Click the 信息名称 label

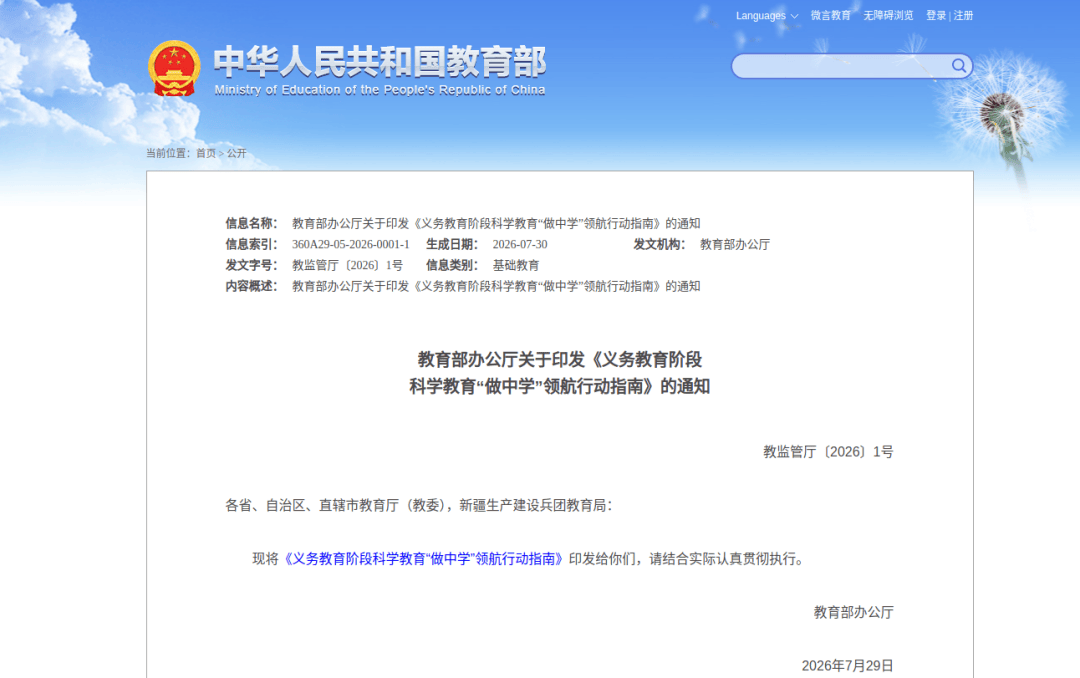pos(251,223)
